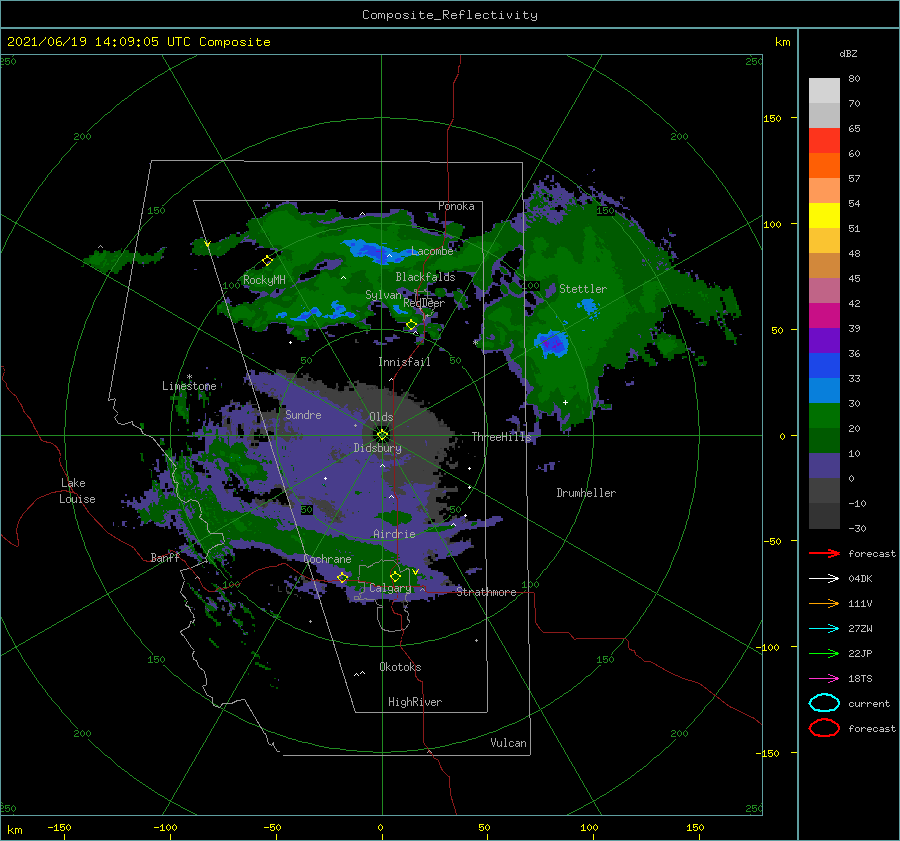The height and width of the screenshot is (841, 900).
Task: Click the Banff city label
Action: pyautogui.click(x=165, y=557)
